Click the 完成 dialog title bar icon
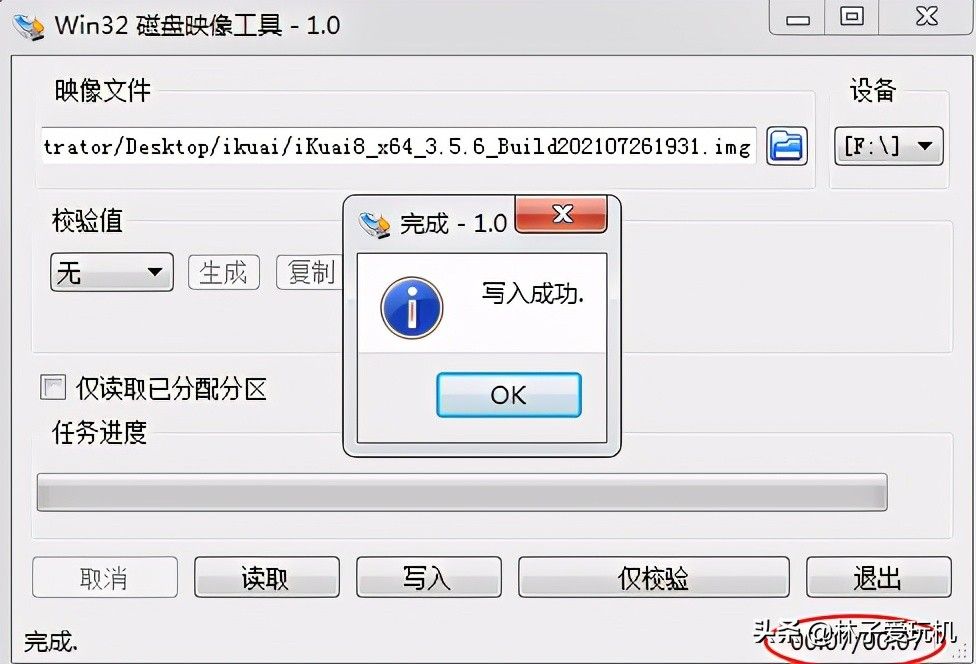The image size is (976, 664). click(375, 223)
